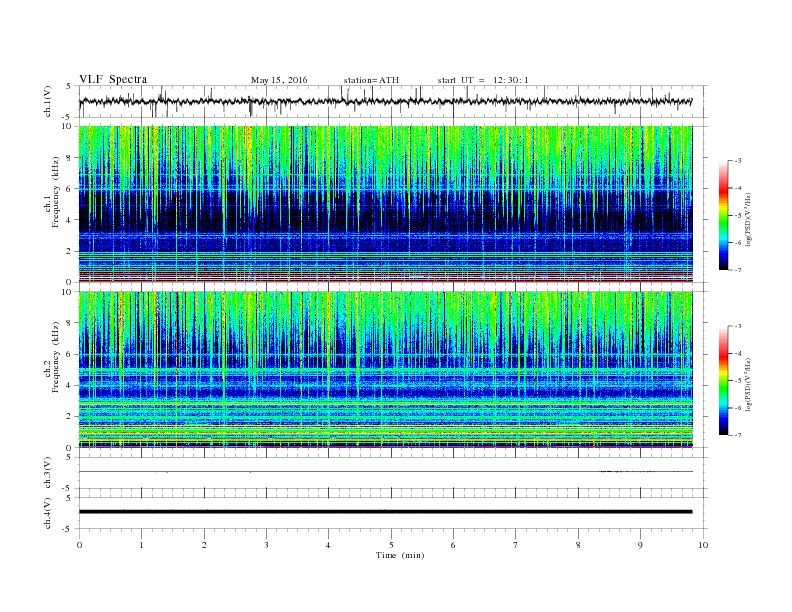This screenshot has width=792, height=612.
Task: Click the time axis tick label "1"
Action: pyautogui.click(x=141, y=545)
